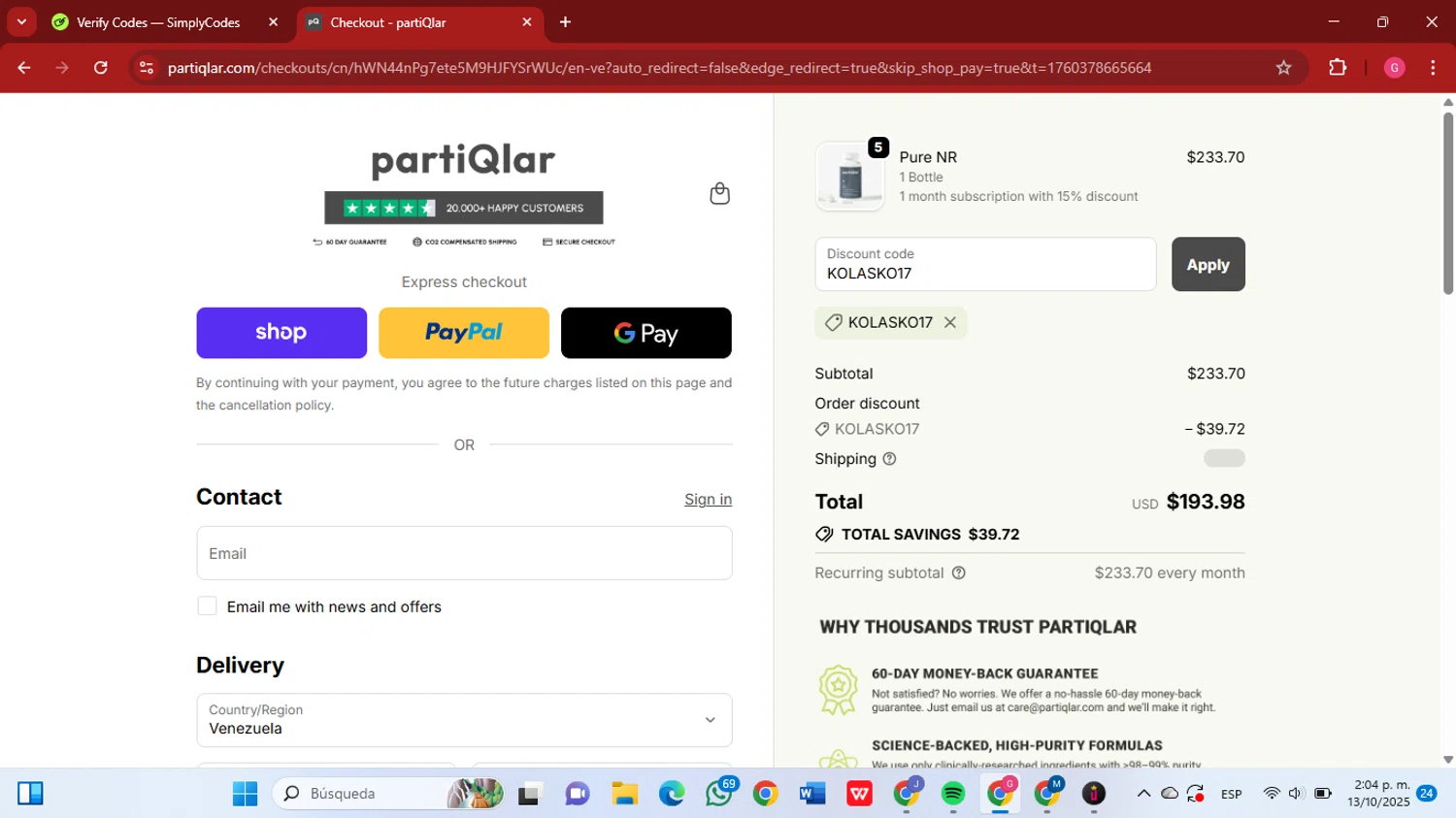Bookmark this page with the star icon
Image resolution: width=1456 pixels, height=818 pixels.
coord(1283,68)
